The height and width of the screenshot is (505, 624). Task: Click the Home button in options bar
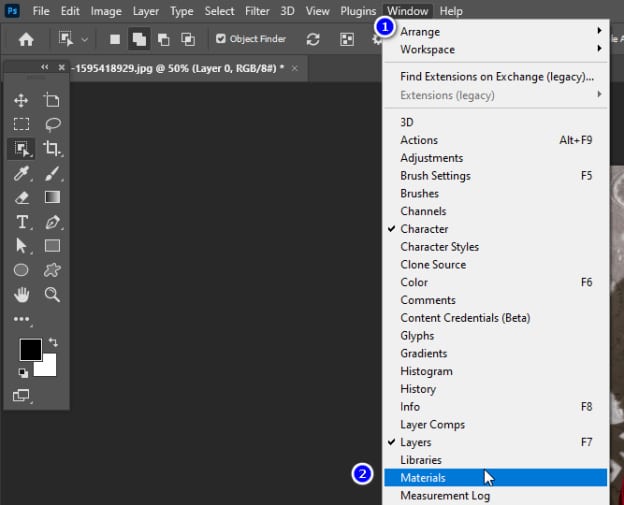tap(26, 39)
